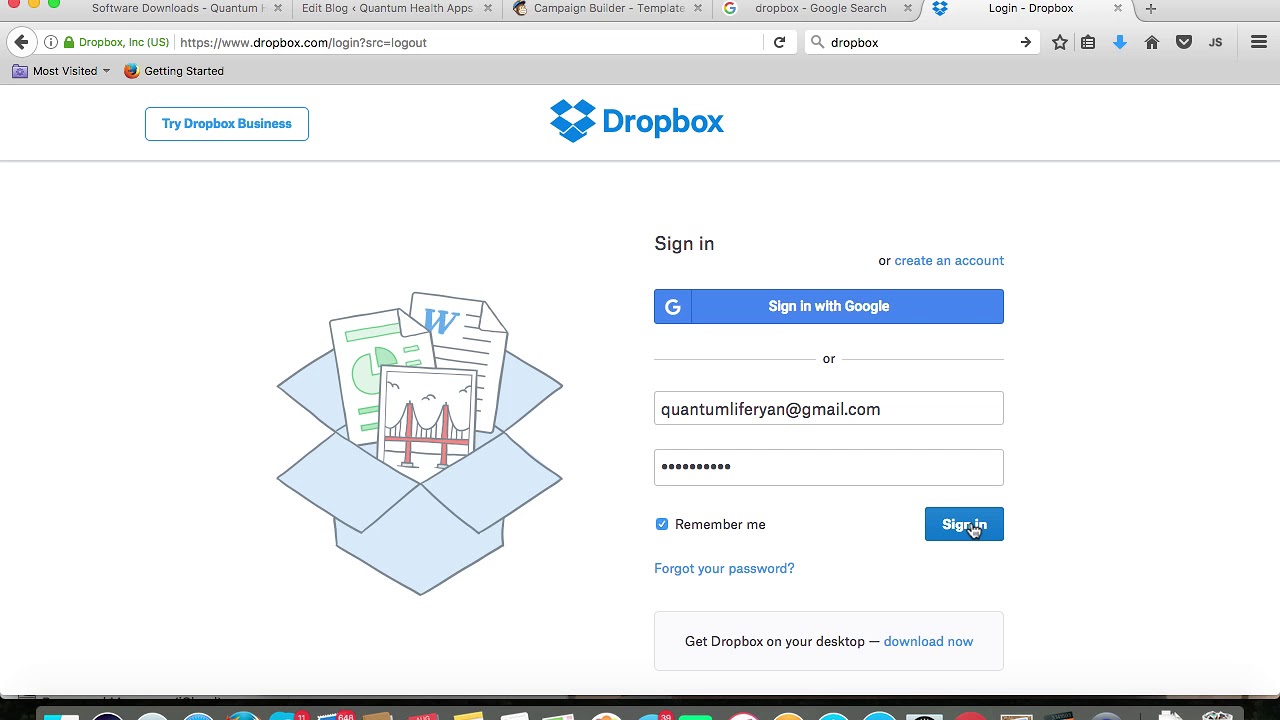Expand the Most Visited bookmarks dropdown

tap(106, 71)
